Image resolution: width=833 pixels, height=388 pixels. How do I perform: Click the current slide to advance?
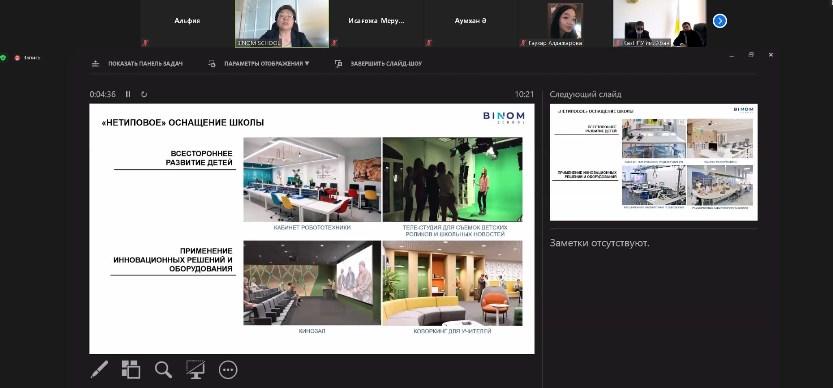point(312,229)
